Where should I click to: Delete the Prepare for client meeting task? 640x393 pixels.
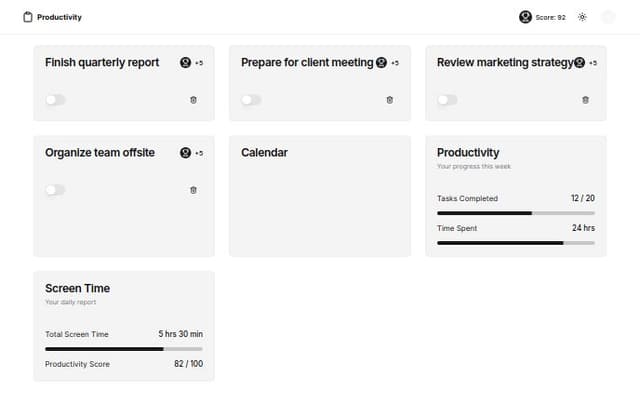tap(390, 100)
